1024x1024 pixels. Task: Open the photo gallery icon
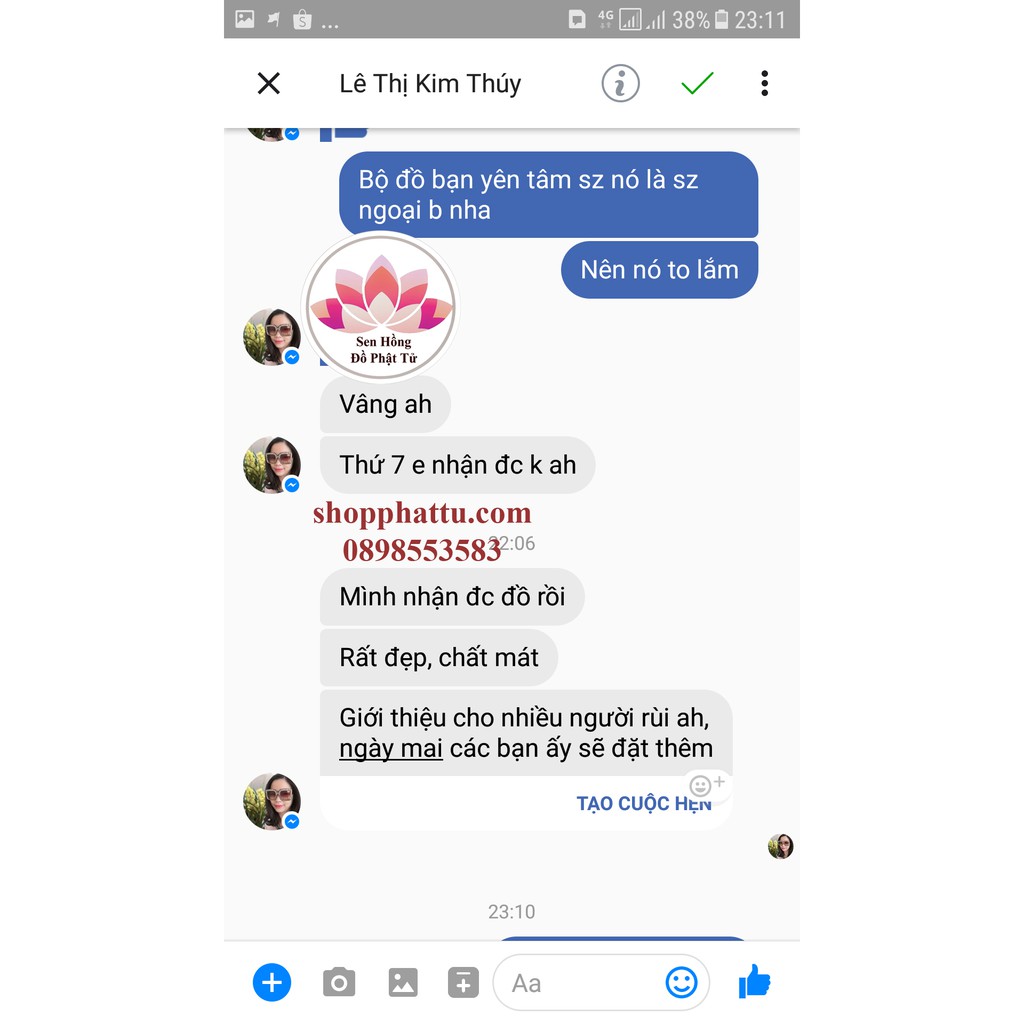pyautogui.click(x=403, y=982)
